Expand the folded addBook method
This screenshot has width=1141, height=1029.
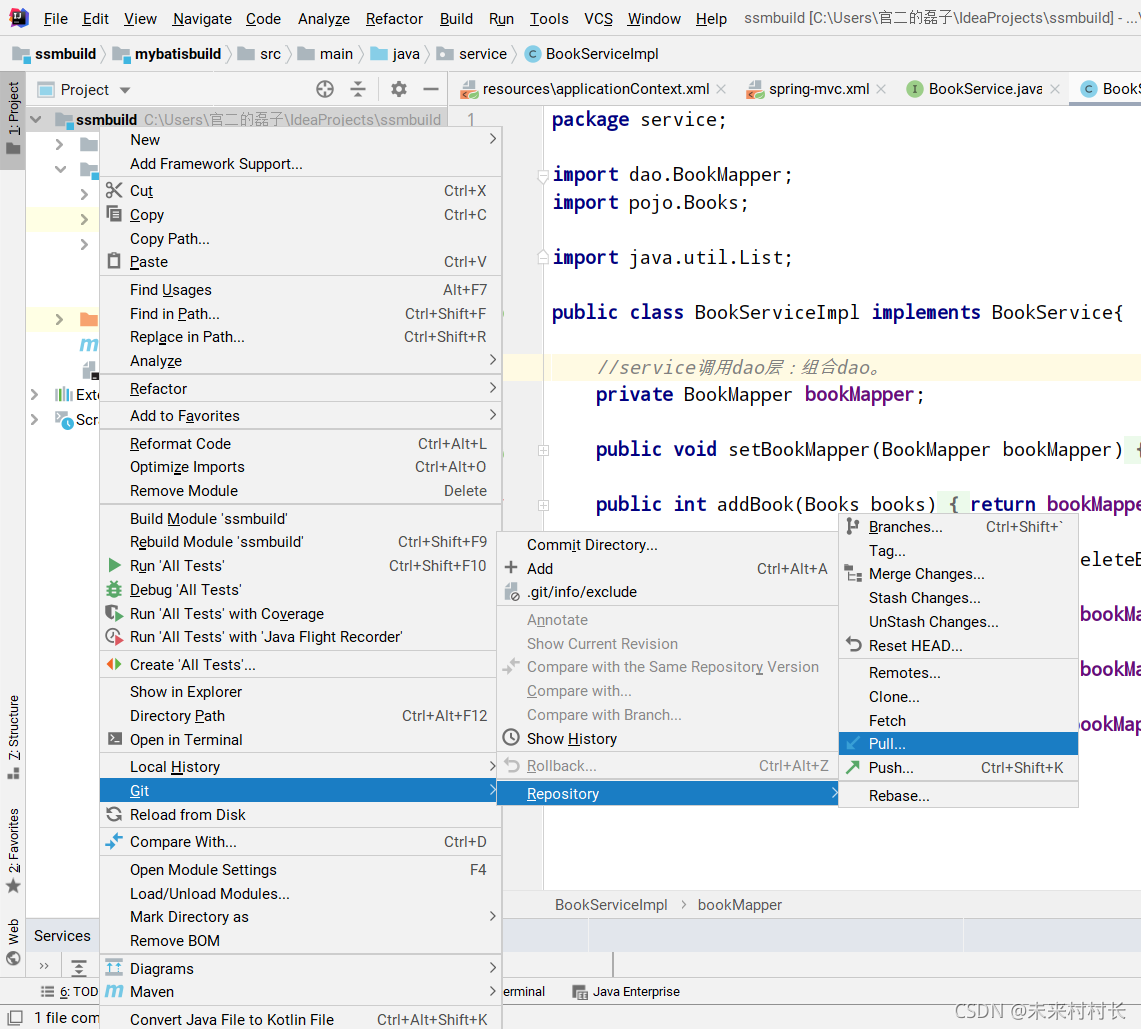point(544,504)
